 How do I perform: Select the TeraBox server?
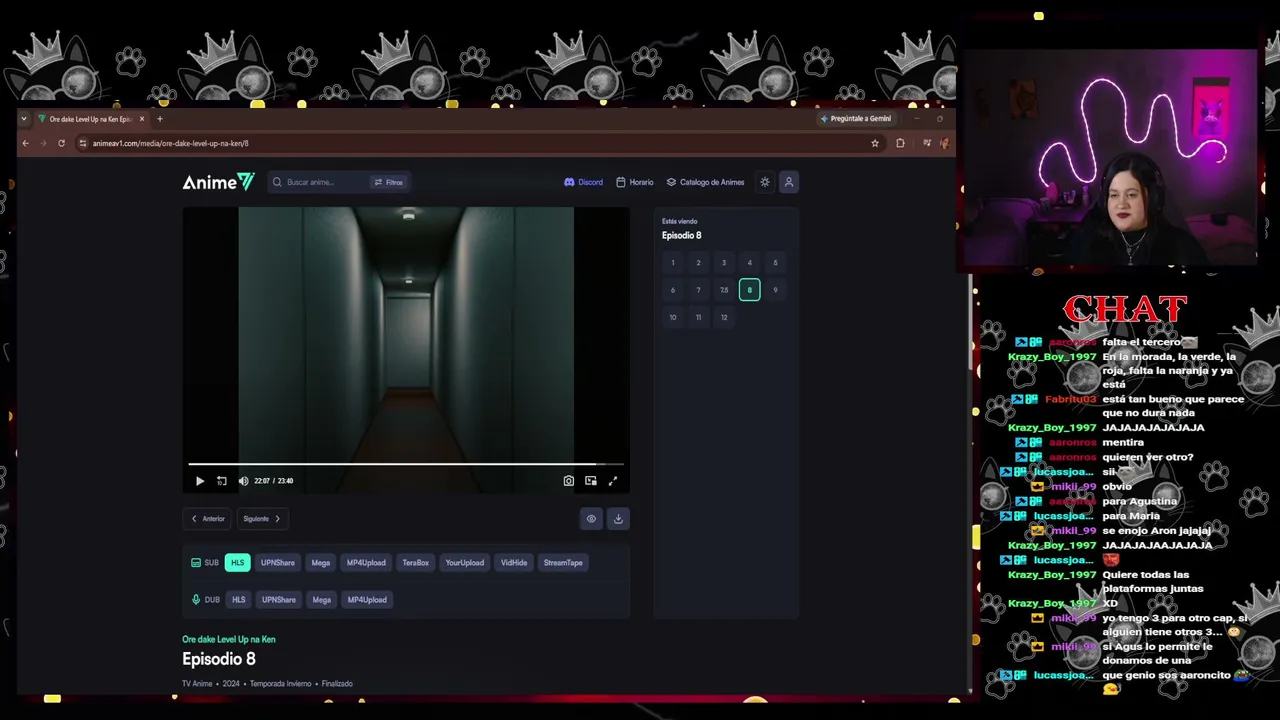point(416,563)
